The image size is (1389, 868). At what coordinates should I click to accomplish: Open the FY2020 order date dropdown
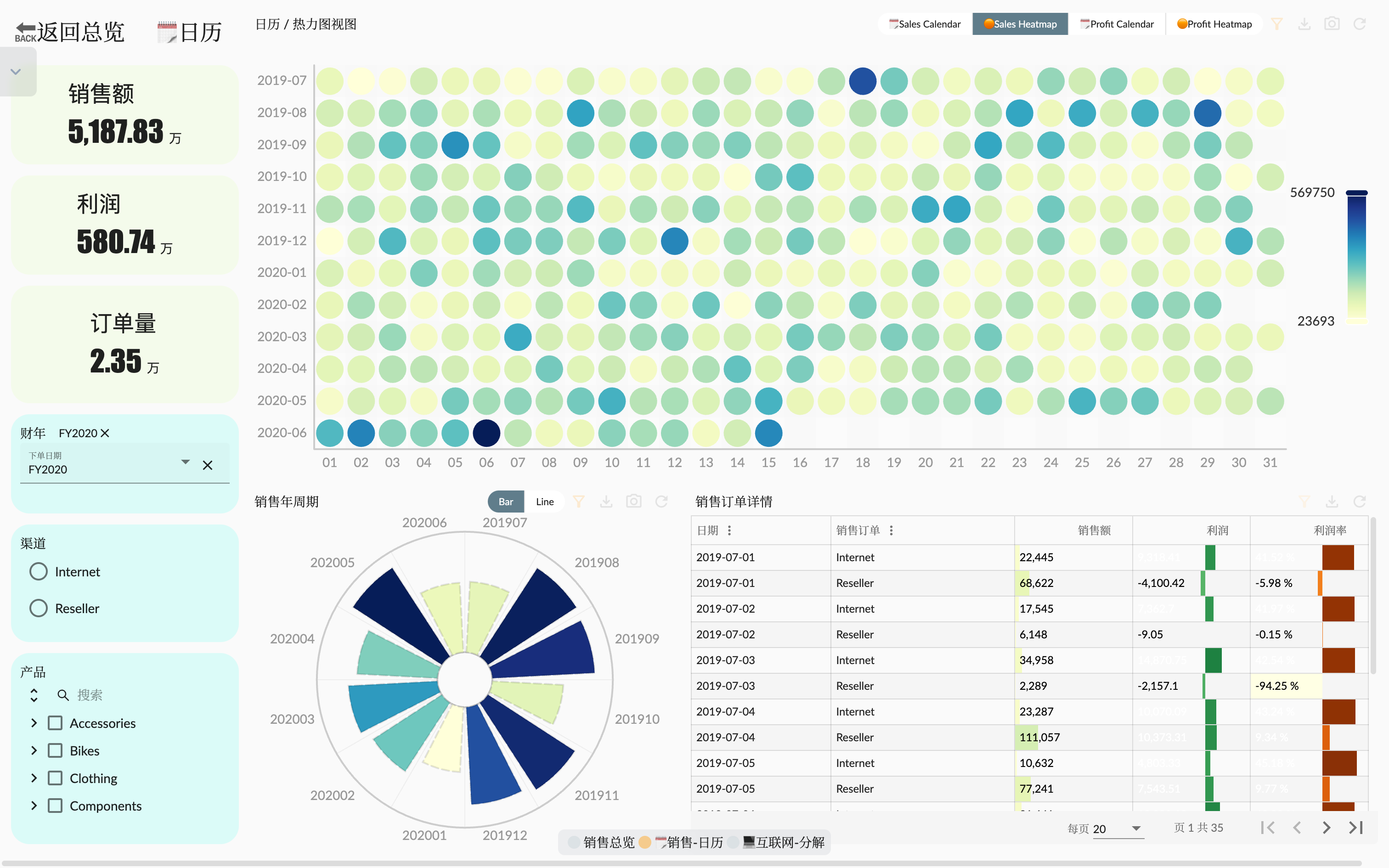[x=185, y=462]
